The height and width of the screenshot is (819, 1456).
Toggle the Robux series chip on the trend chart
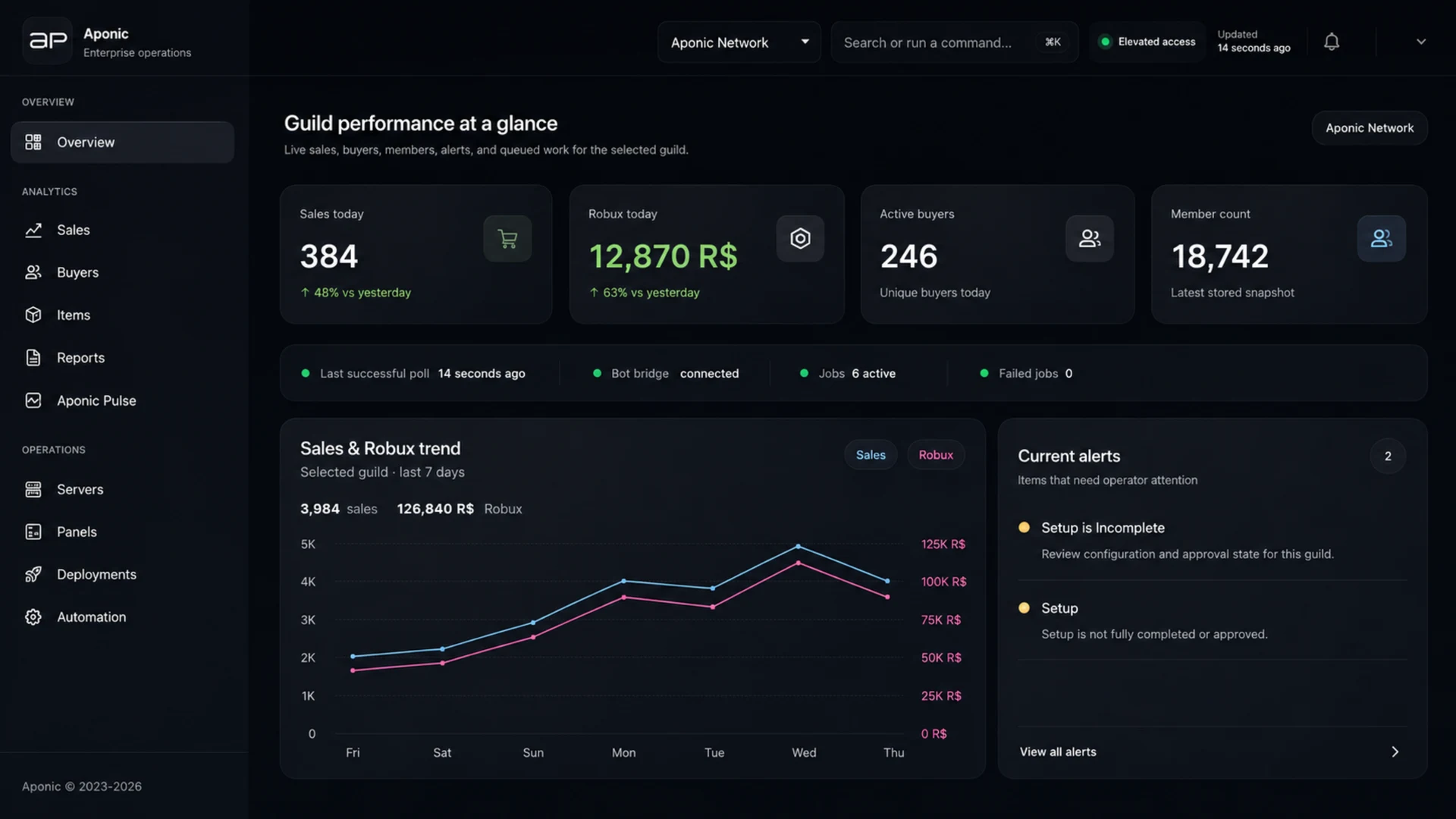[936, 455]
